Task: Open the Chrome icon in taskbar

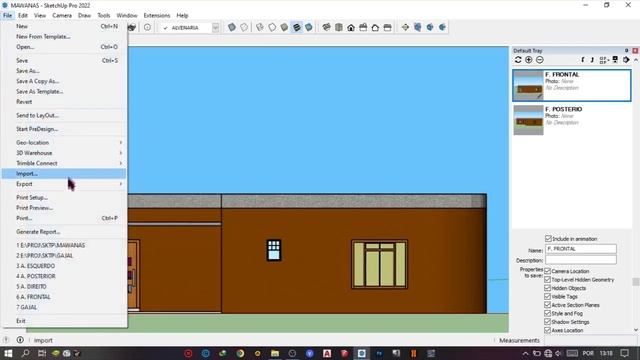Action: 240,353
